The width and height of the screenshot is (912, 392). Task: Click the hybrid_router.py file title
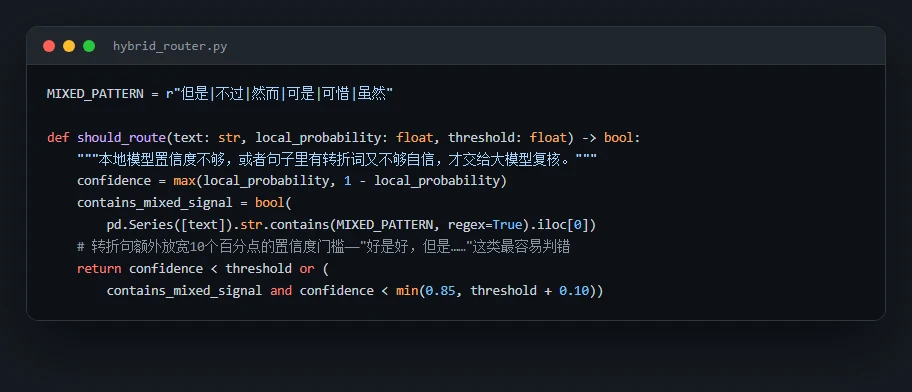(170, 46)
